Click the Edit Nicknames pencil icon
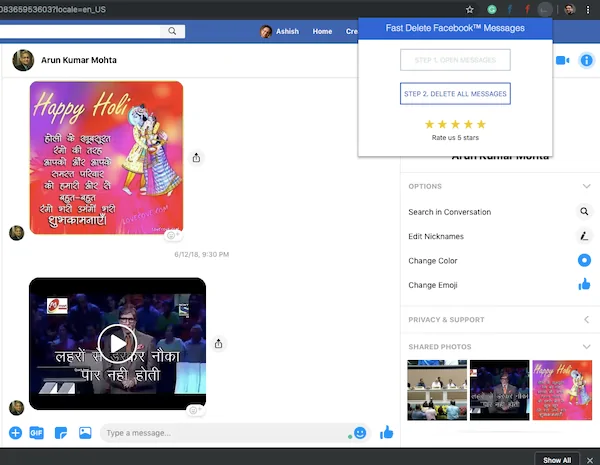 584,236
